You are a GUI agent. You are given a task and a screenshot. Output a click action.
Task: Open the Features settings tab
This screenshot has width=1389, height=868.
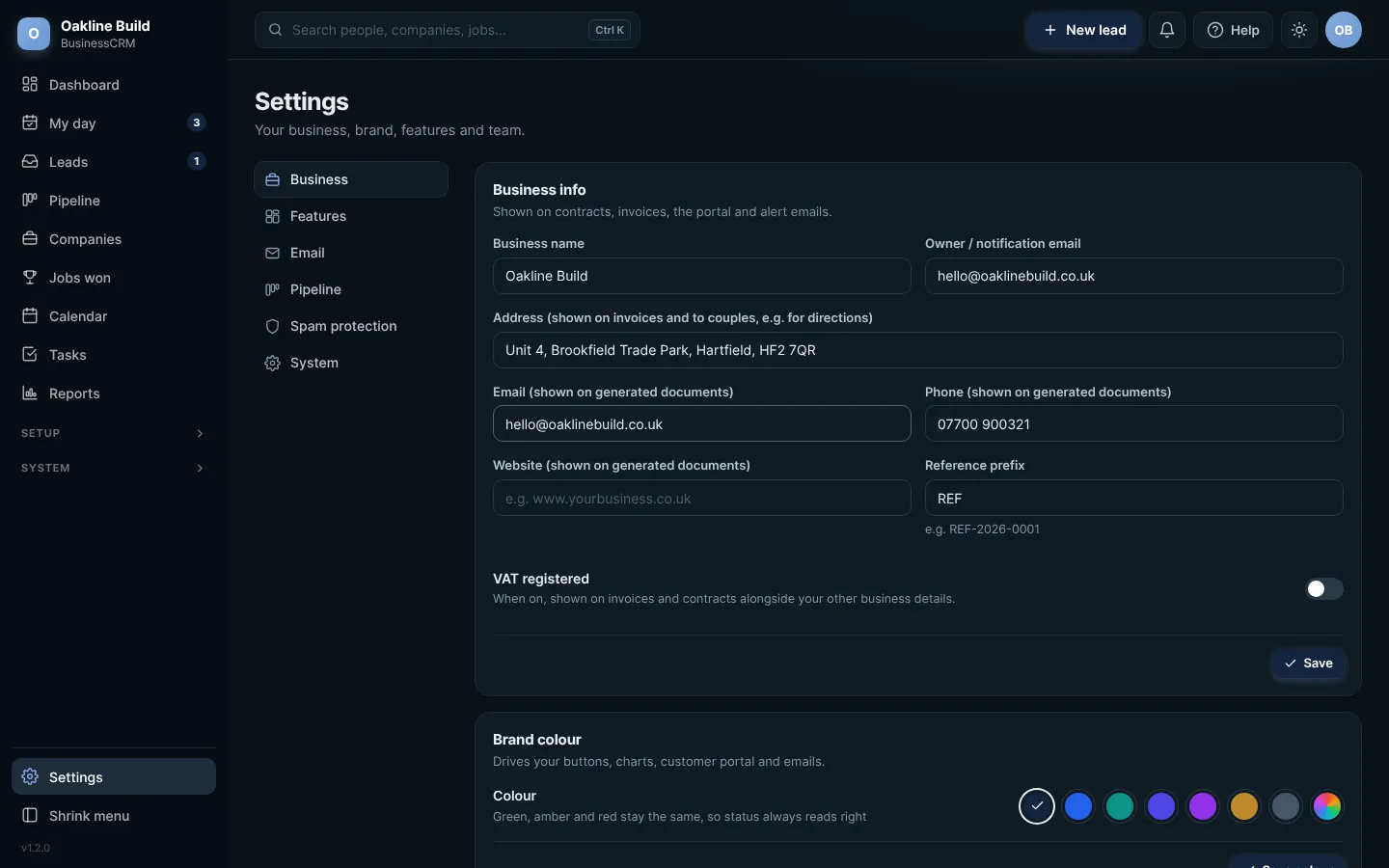click(351, 216)
